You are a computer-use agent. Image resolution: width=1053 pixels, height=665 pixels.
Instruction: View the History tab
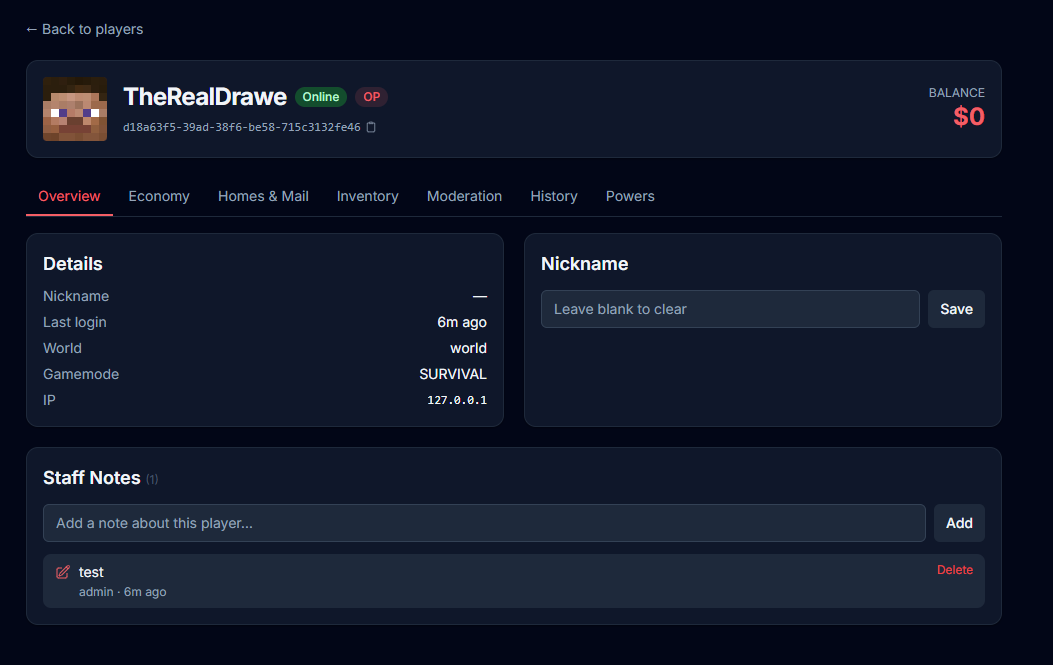click(x=554, y=196)
